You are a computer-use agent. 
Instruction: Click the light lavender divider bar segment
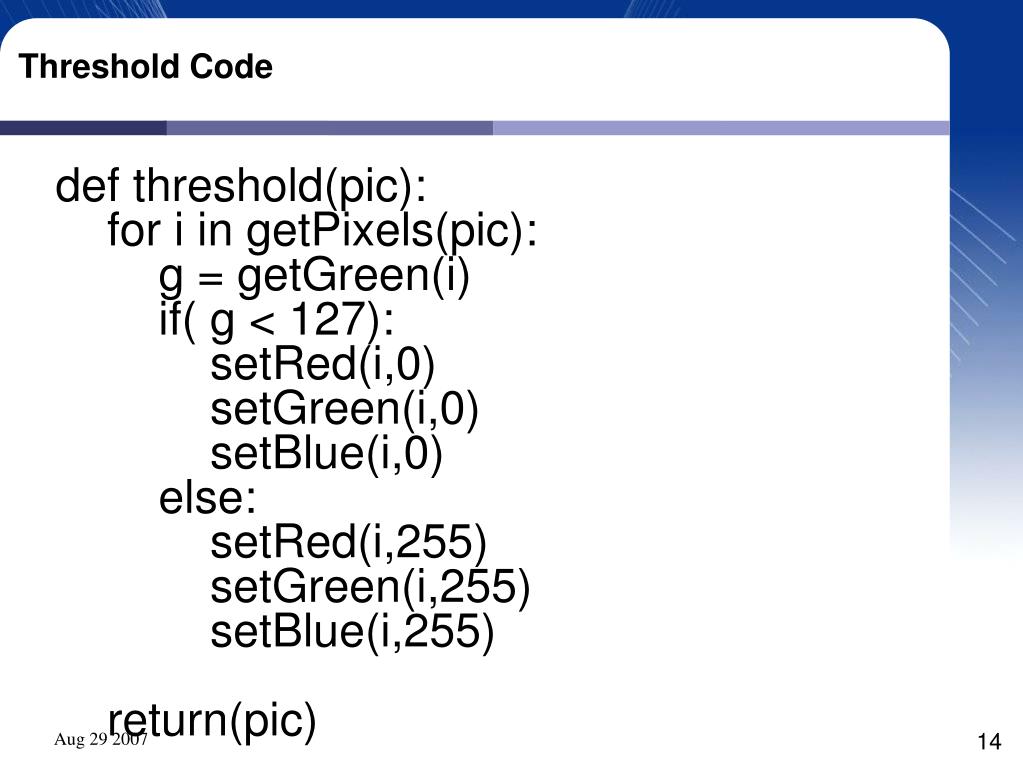(x=721, y=128)
